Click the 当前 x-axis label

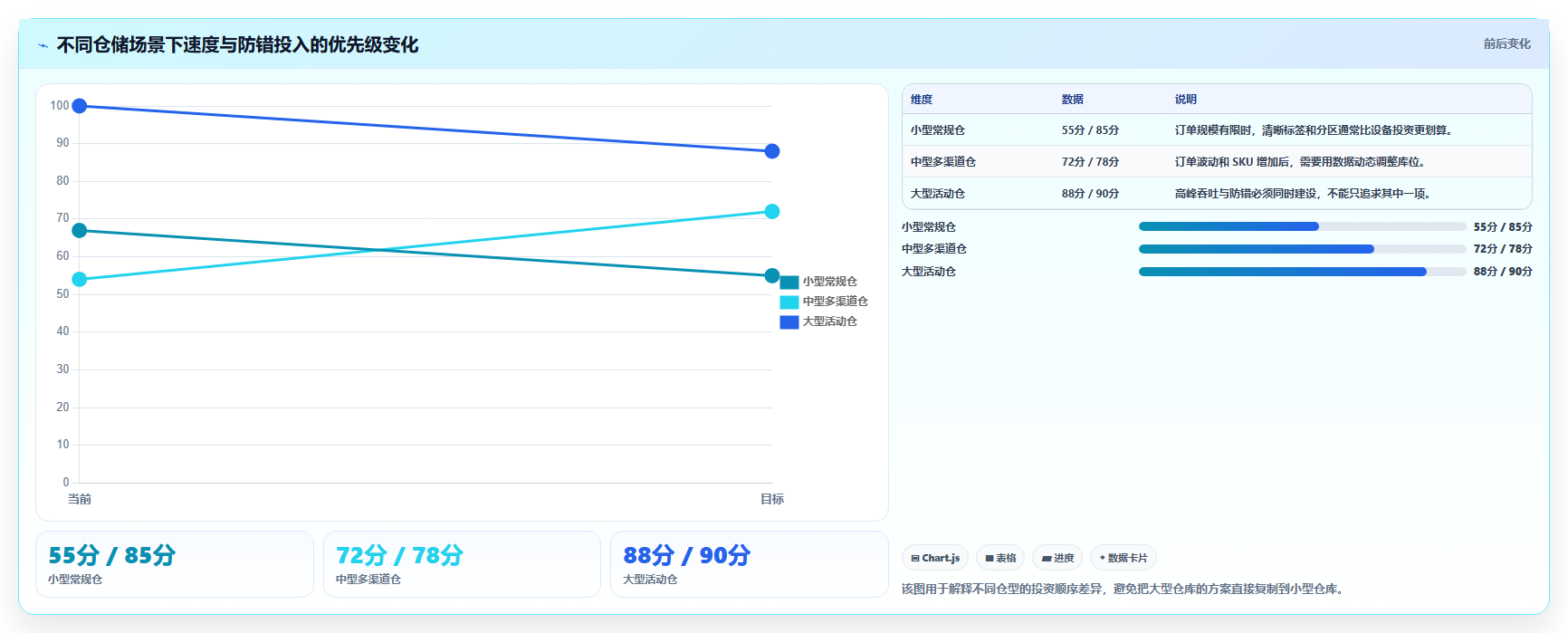coord(80,499)
